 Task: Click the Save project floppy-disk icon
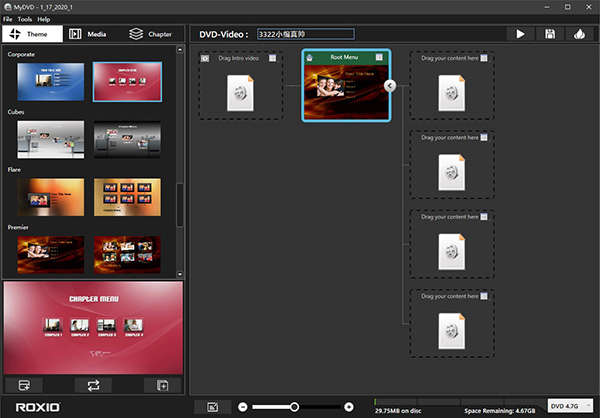pos(549,34)
